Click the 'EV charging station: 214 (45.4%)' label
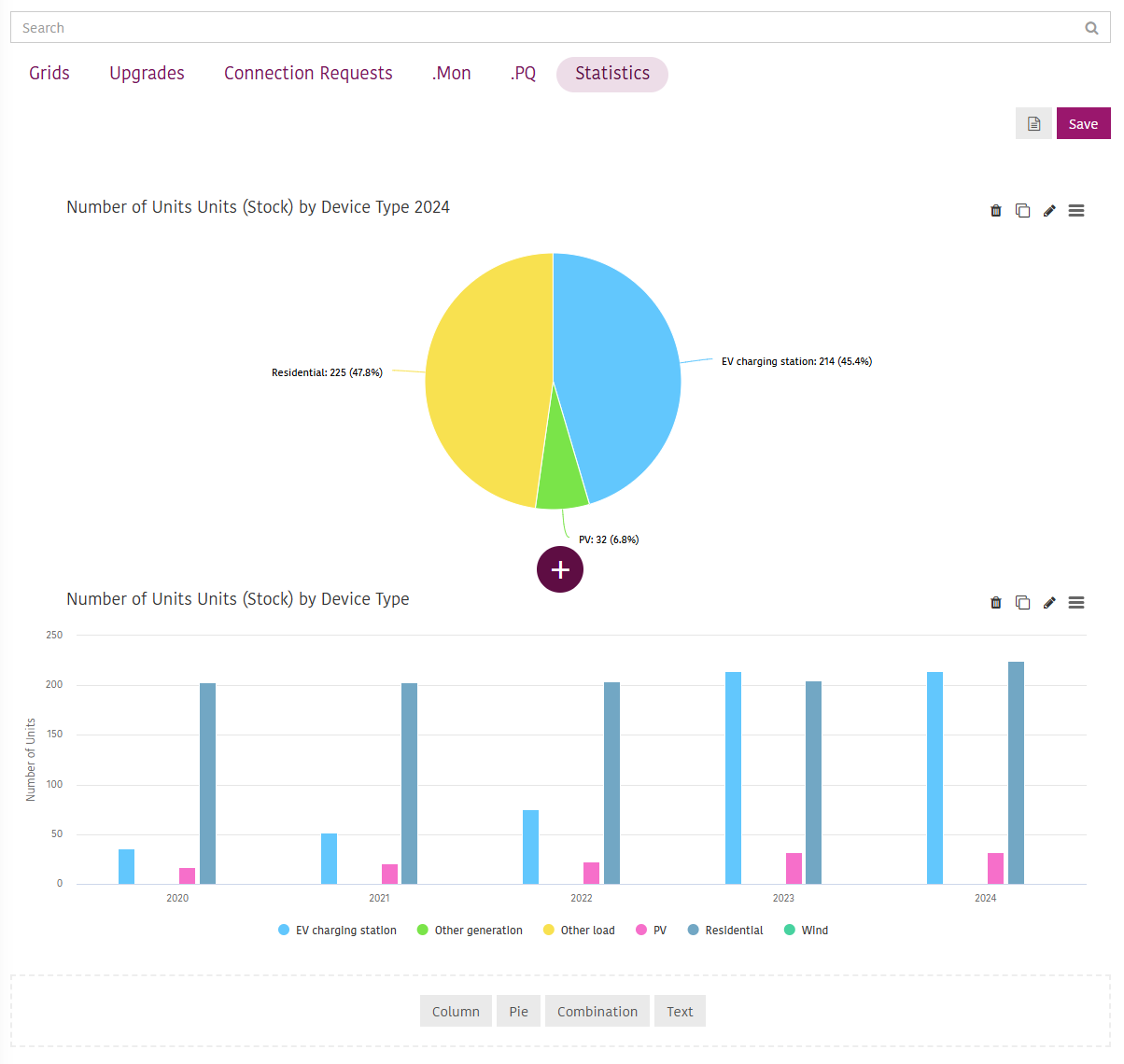Image resolution: width=1124 pixels, height=1064 pixels. [796, 362]
